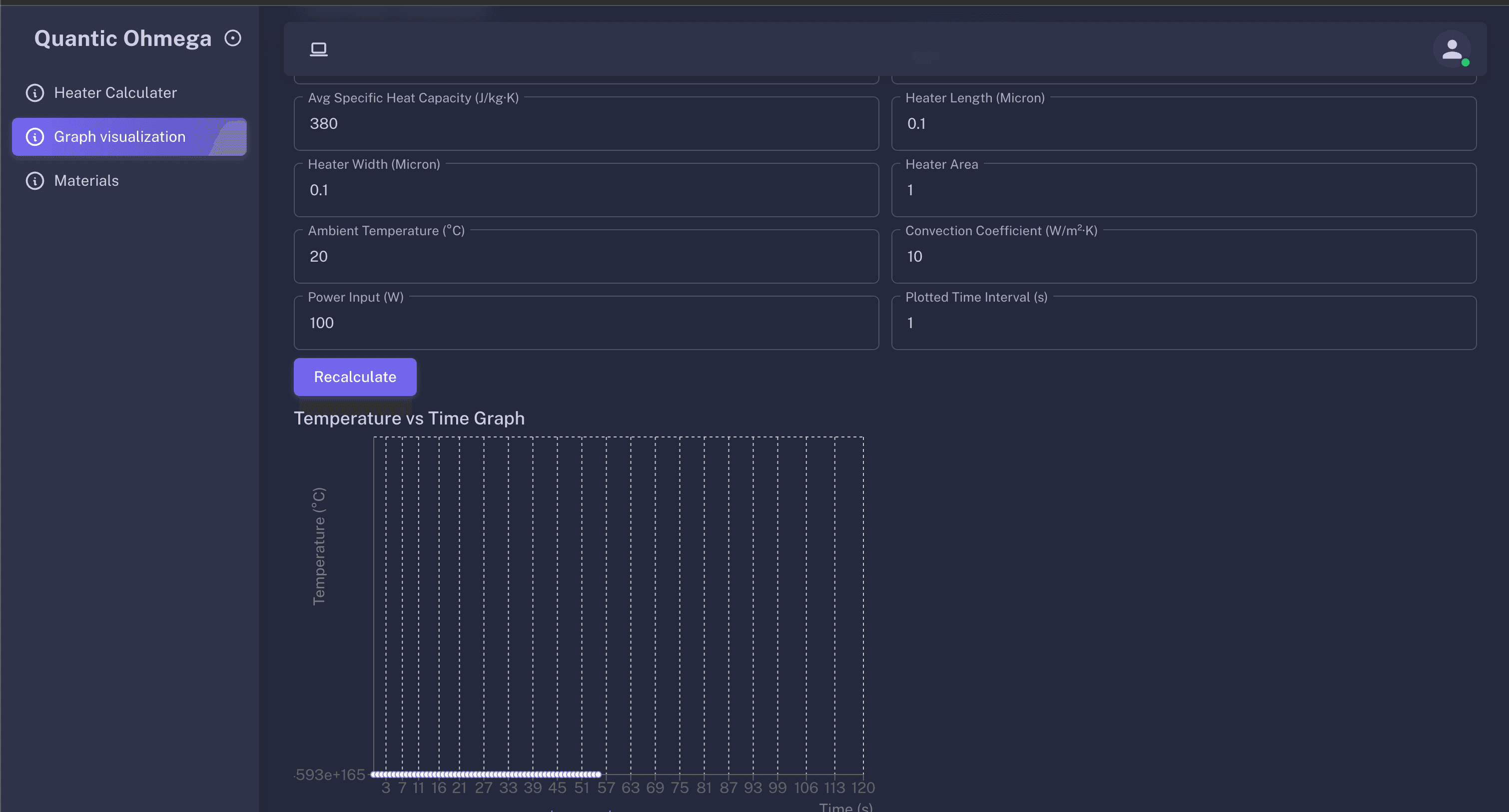The image size is (1509, 812).
Task: Click the laptop icon in top bar
Action: pos(318,49)
